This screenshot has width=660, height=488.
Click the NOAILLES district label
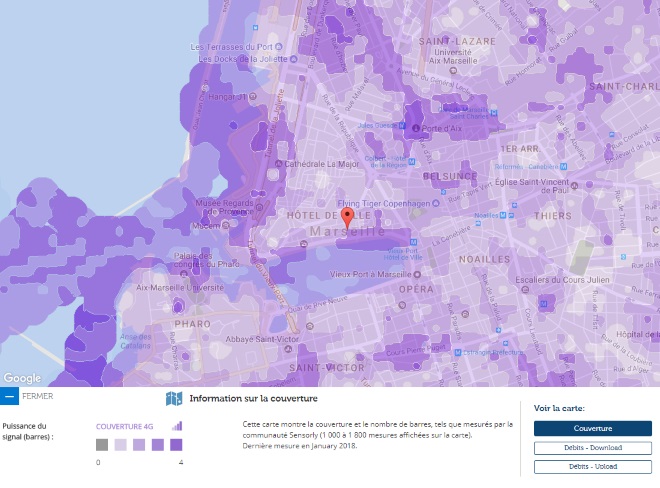[x=484, y=259]
